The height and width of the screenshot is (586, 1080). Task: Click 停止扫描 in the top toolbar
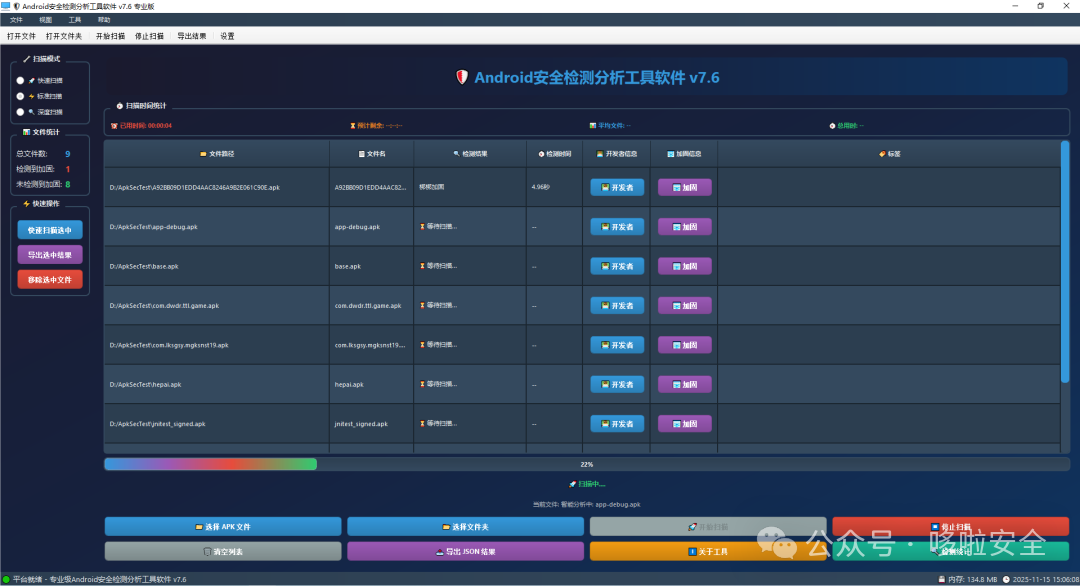pyautogui.click(x=149, y=36)
